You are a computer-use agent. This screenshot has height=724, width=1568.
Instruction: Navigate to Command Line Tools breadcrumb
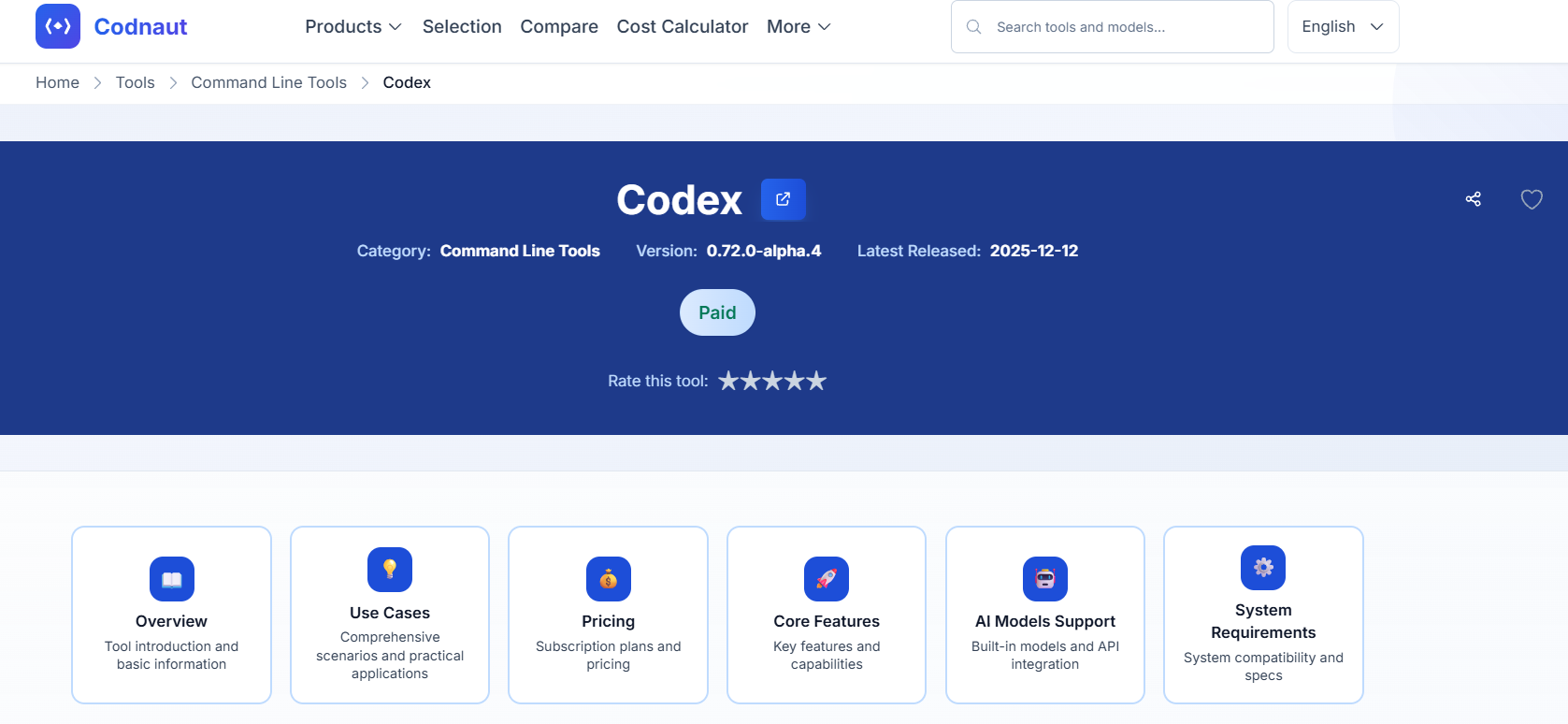pyautogui.click(x=269, y=82)
